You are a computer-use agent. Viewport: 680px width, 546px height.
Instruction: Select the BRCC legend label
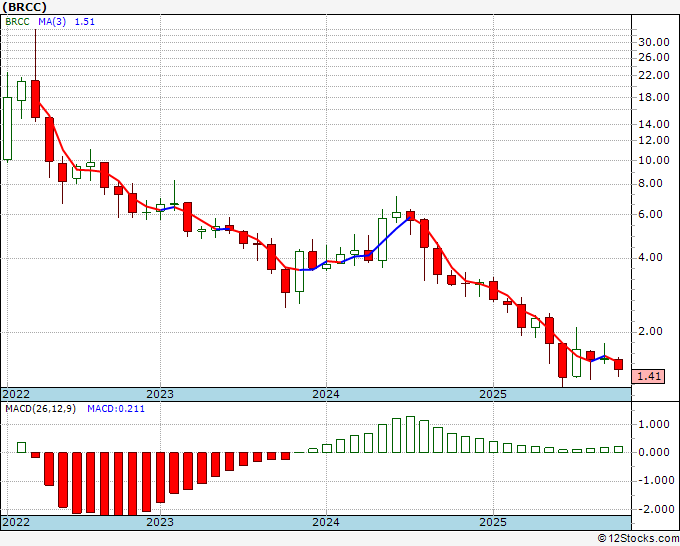click(17, 22)
